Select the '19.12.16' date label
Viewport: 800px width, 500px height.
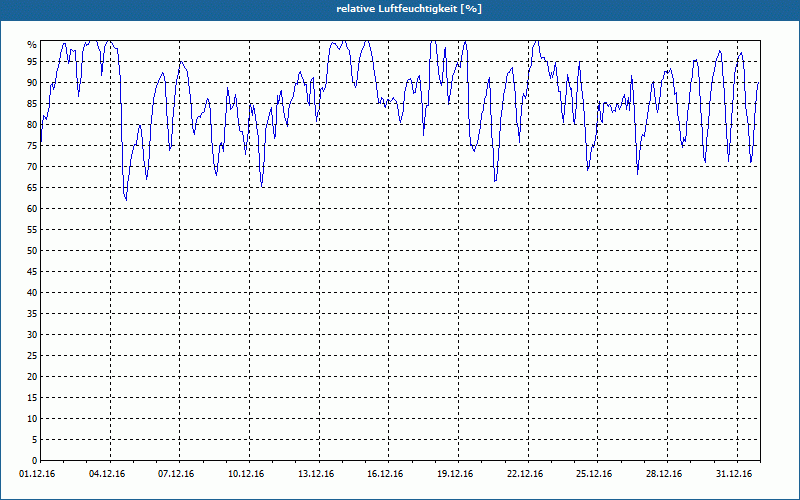coord(455,474)
